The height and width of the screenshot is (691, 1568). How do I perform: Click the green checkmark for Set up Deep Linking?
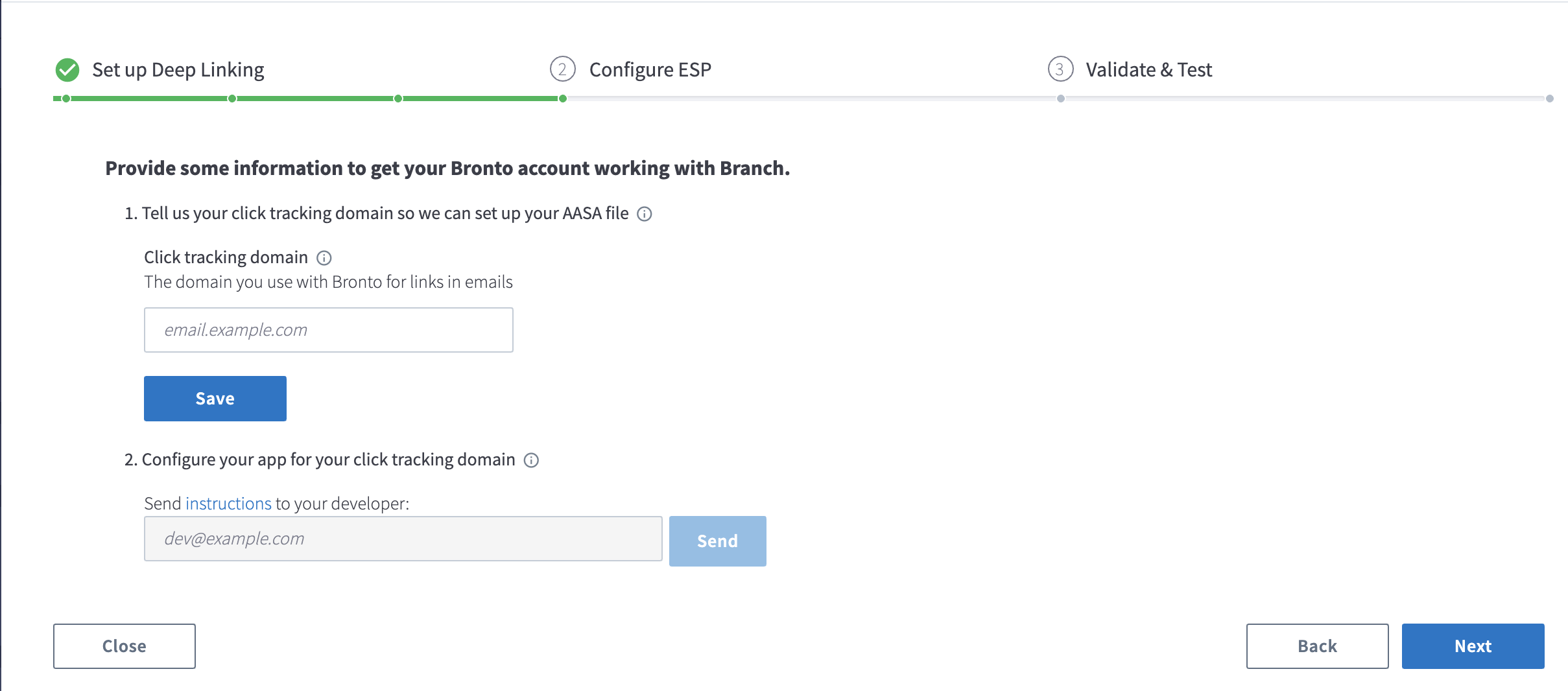click(x=67, y=70)
